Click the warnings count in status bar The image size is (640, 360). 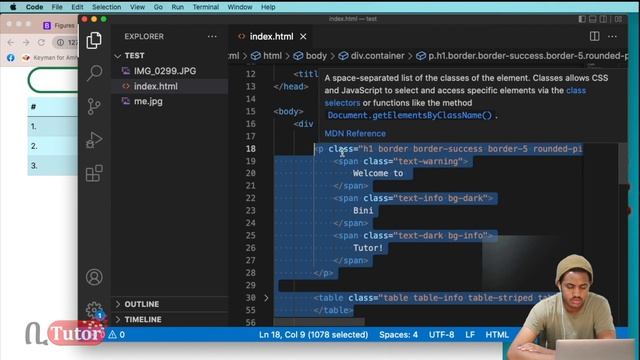pos(117,335)
